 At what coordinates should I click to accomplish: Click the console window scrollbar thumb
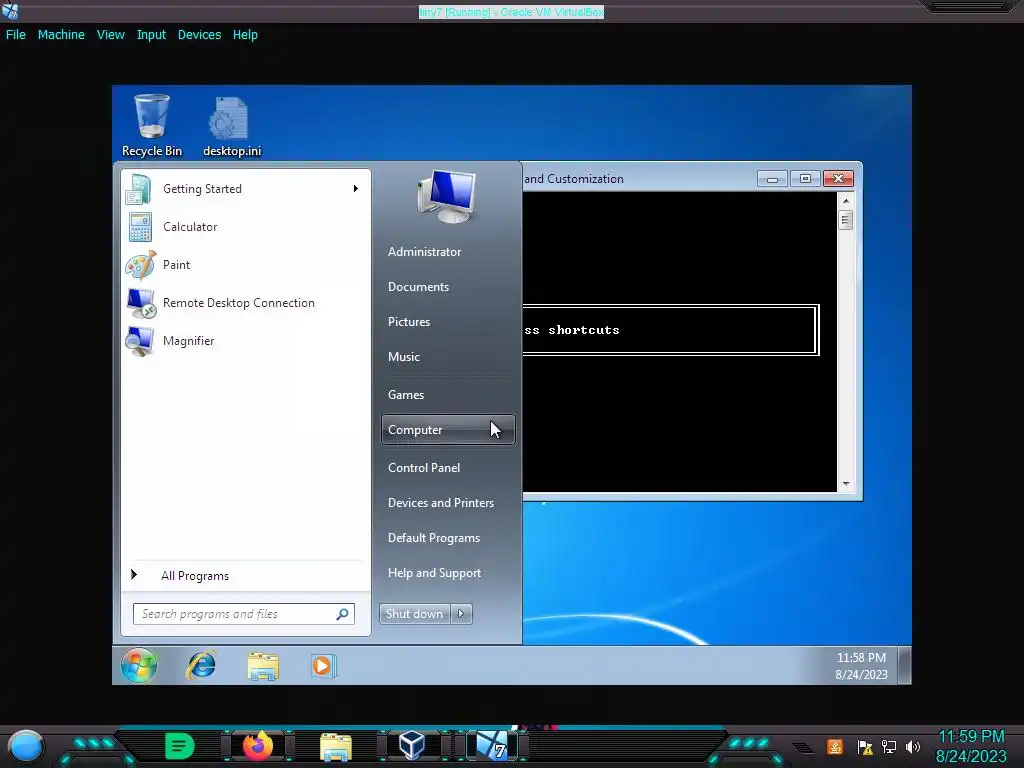pos(846,220)
